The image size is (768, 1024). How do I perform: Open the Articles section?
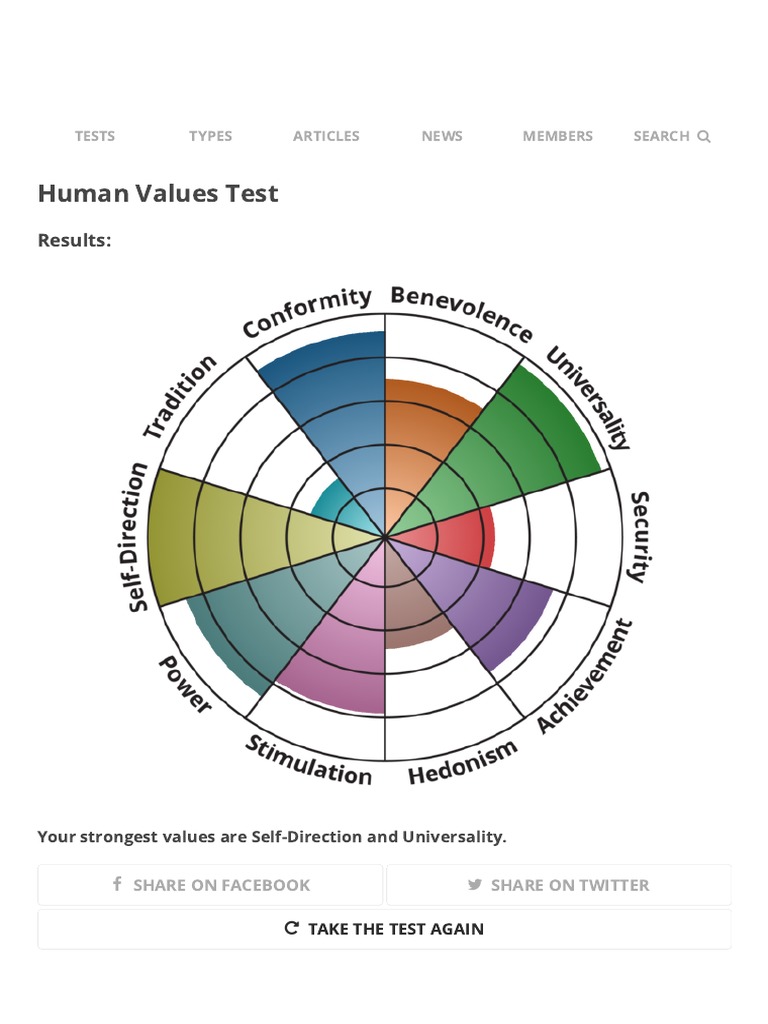(326, 136)
